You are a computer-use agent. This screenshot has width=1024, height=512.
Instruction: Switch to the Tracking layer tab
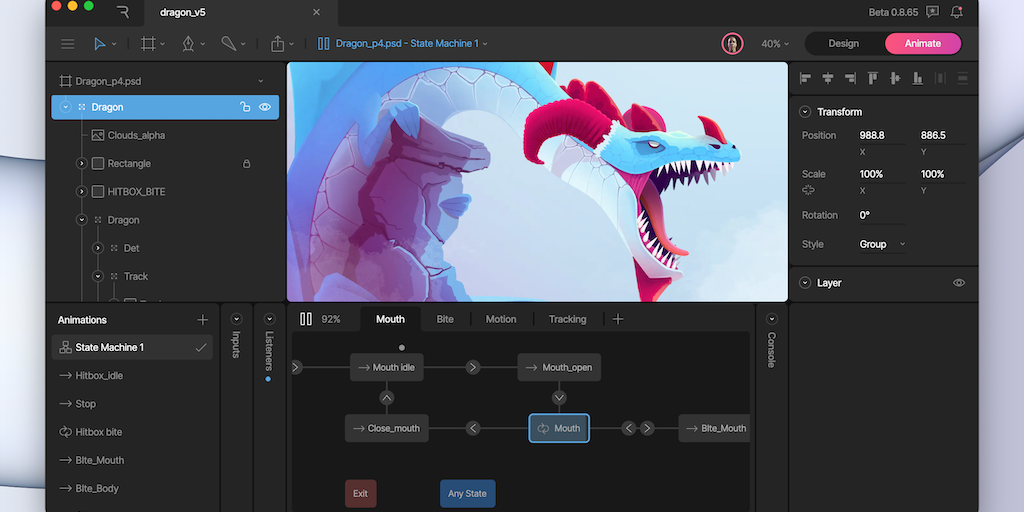click(x=567, y=319)
